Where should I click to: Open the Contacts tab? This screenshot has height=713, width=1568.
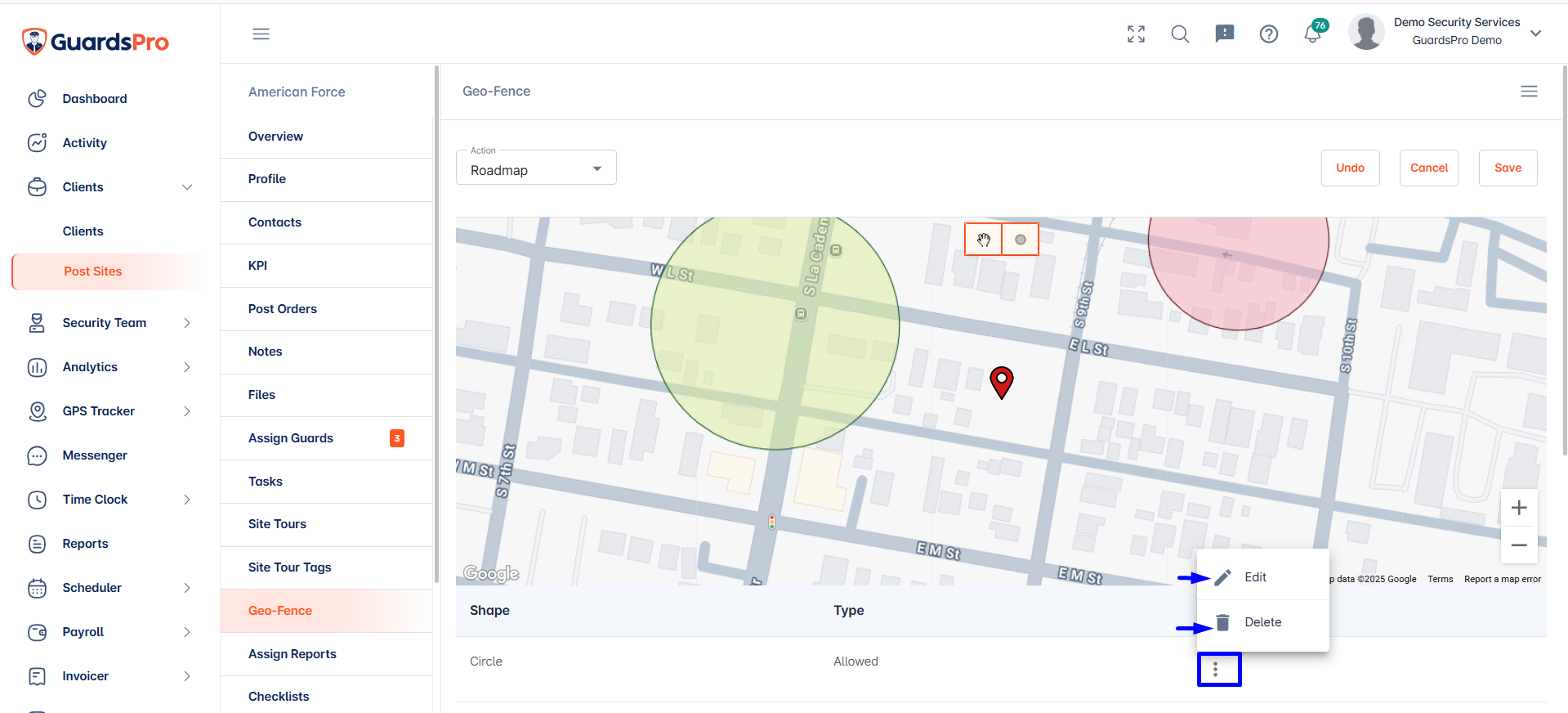326,222
